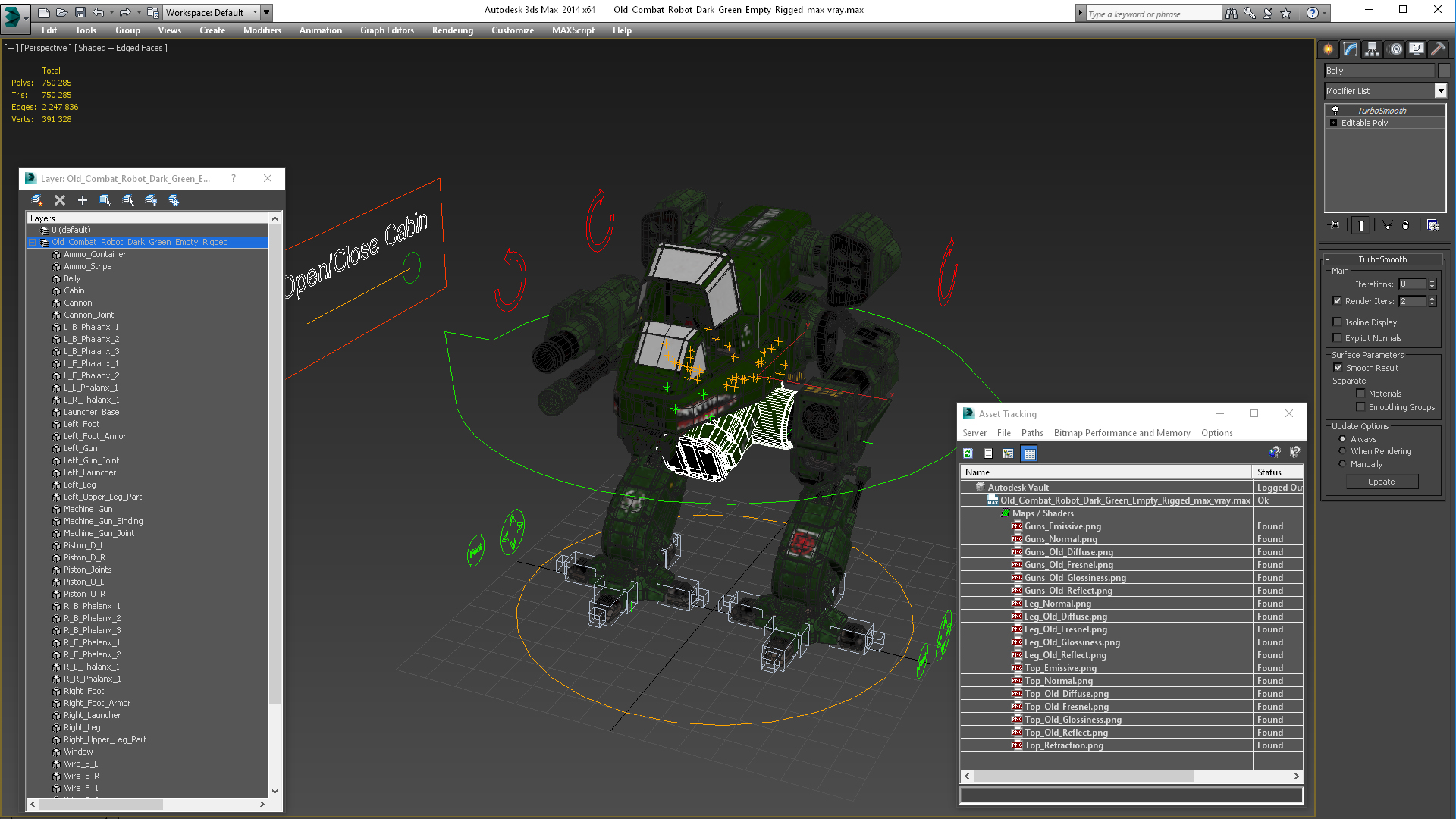Open the quick access toolbar customize arrow

click(x=267, y=13)
